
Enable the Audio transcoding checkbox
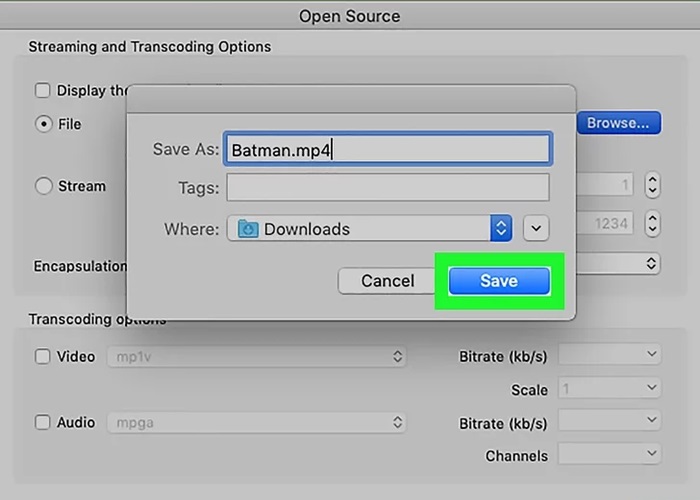[43, 422]
